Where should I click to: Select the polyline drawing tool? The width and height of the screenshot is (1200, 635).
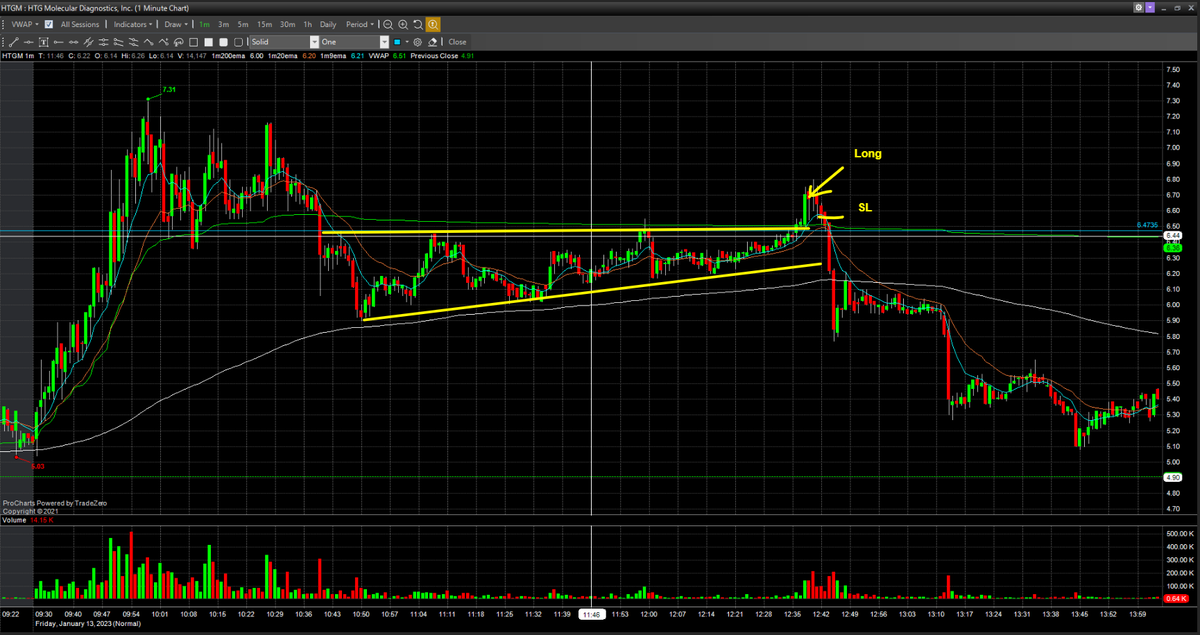click(148, 42)
